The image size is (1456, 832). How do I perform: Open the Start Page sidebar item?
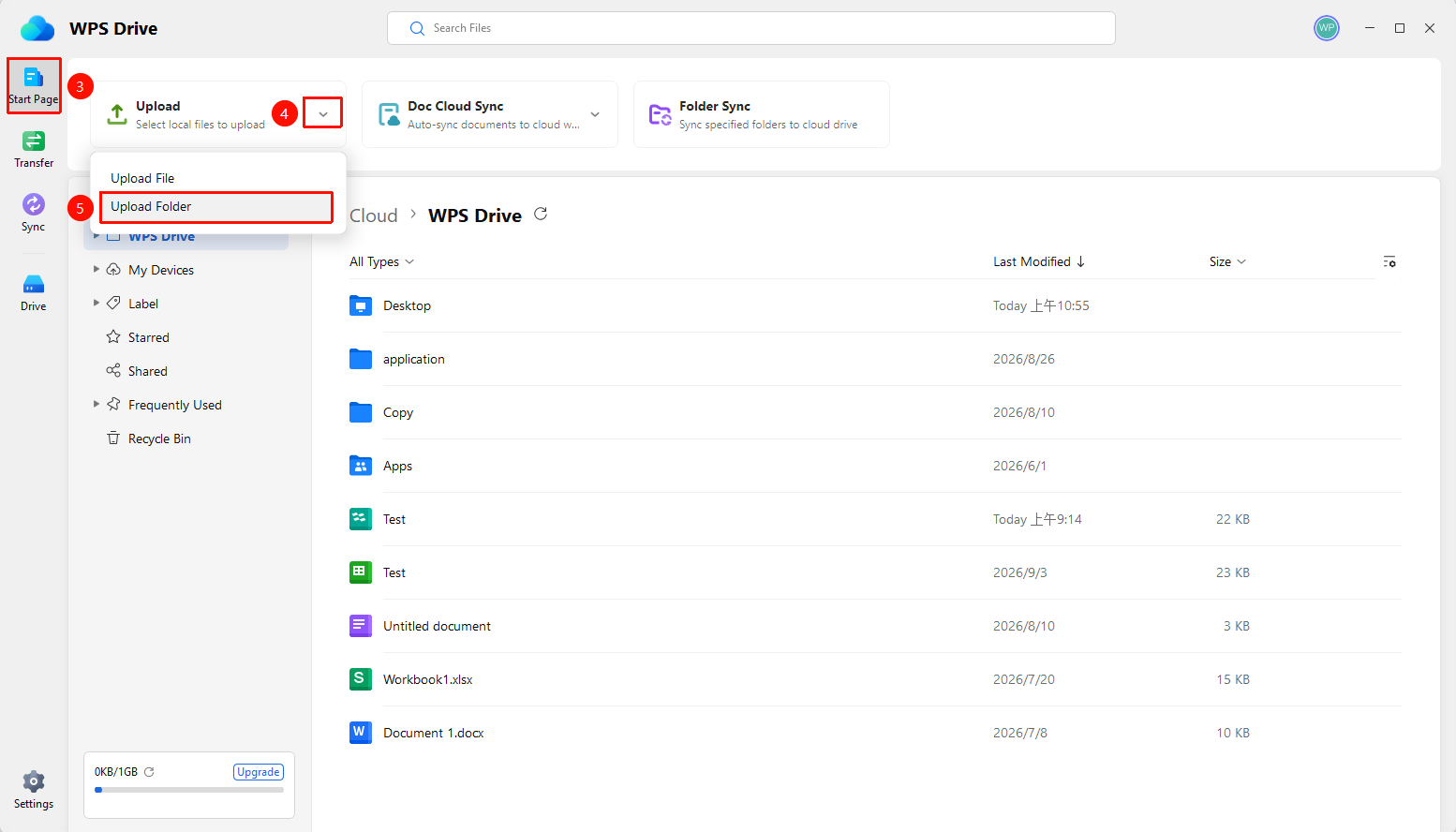point(34,86)
